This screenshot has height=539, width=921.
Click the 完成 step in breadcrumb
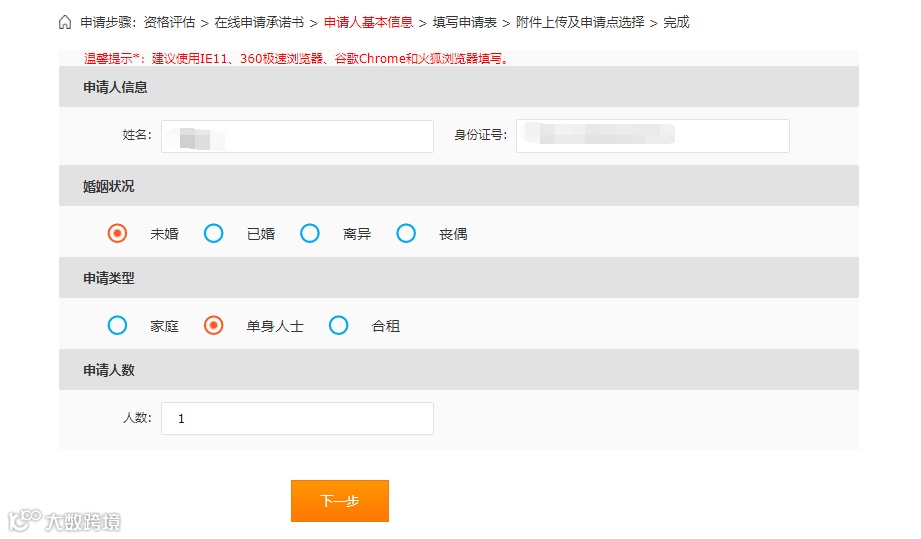(x=676, y=22)
